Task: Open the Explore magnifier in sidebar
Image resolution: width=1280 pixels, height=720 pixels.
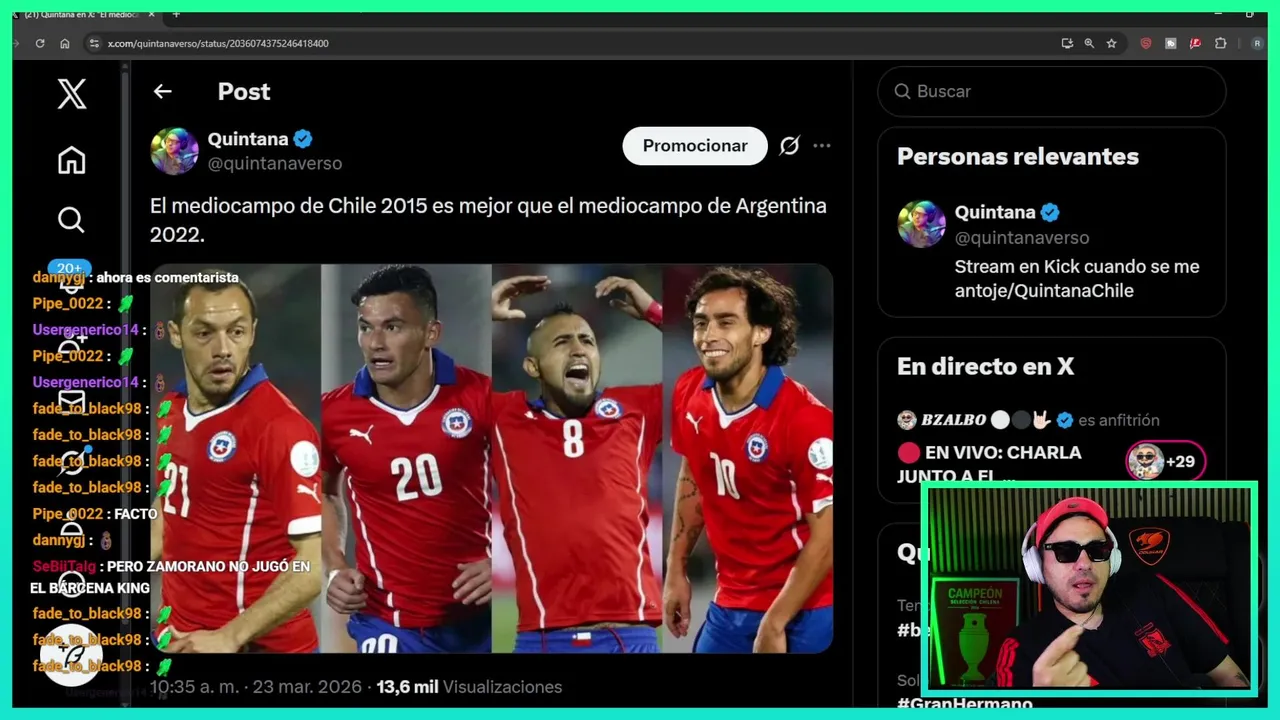Action: point(71,219)
